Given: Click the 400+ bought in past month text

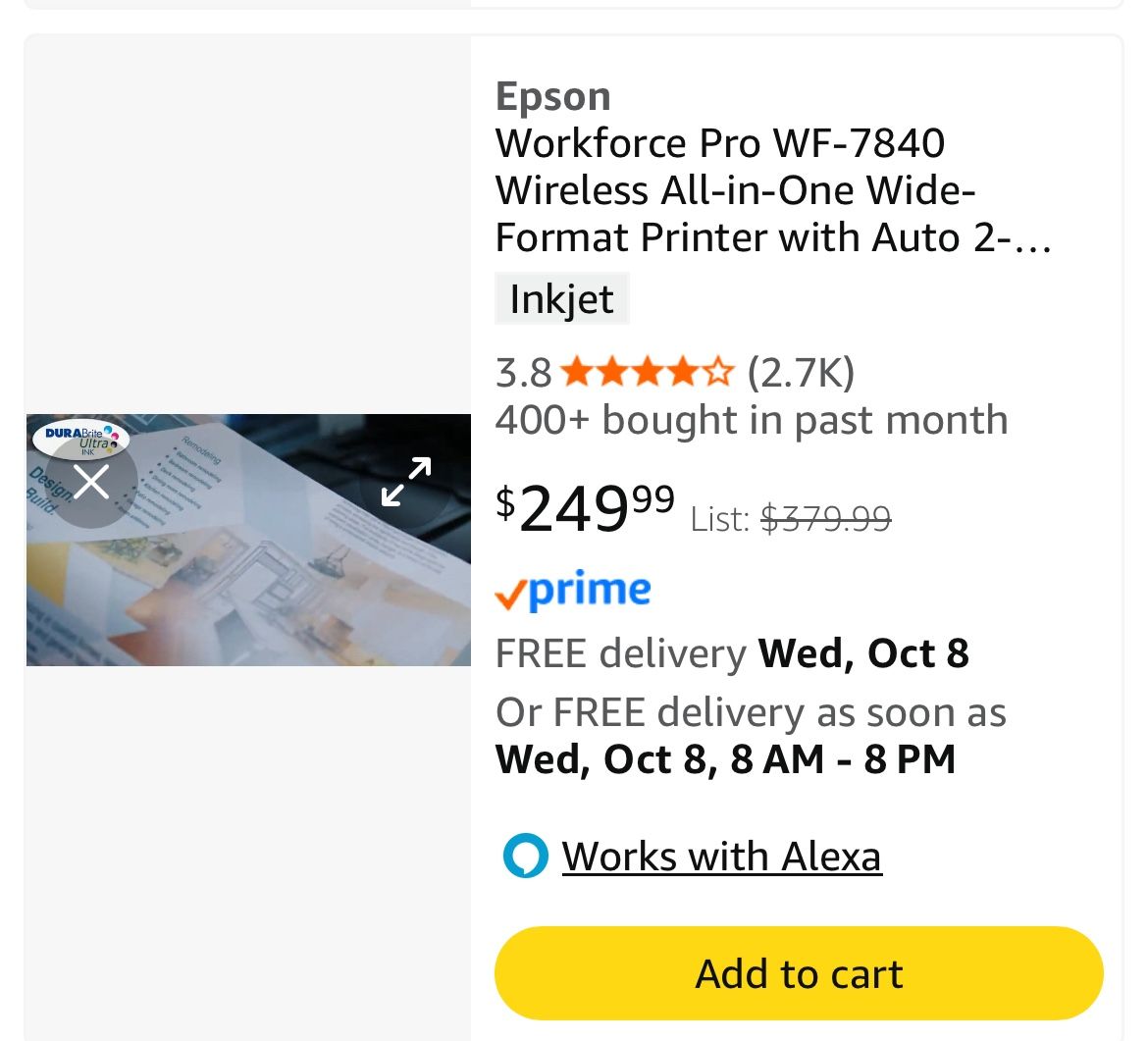Looking at the screenshot, I should [x=752, y=420].
